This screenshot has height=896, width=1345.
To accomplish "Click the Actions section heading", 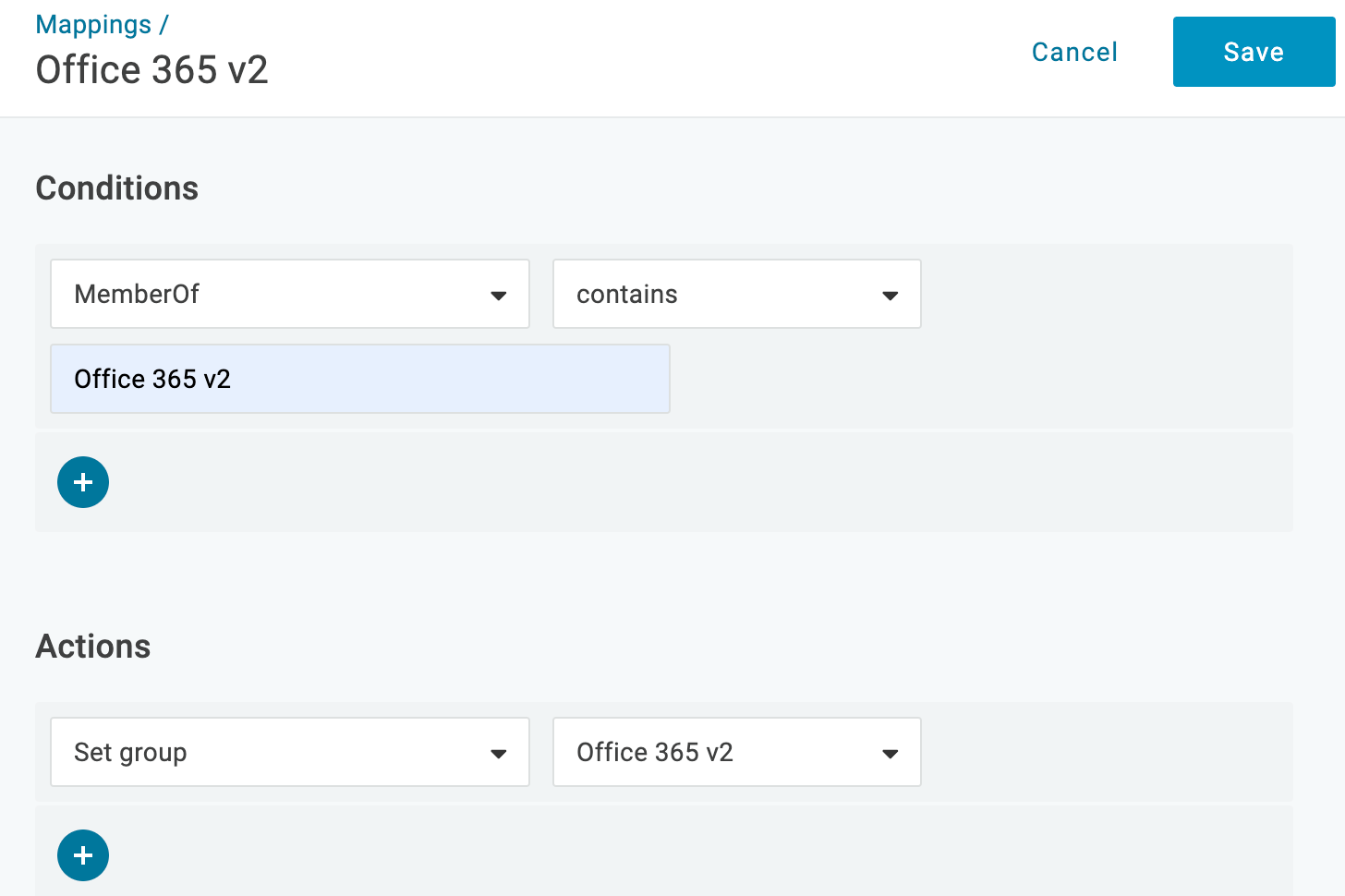I will coord(93,647).
